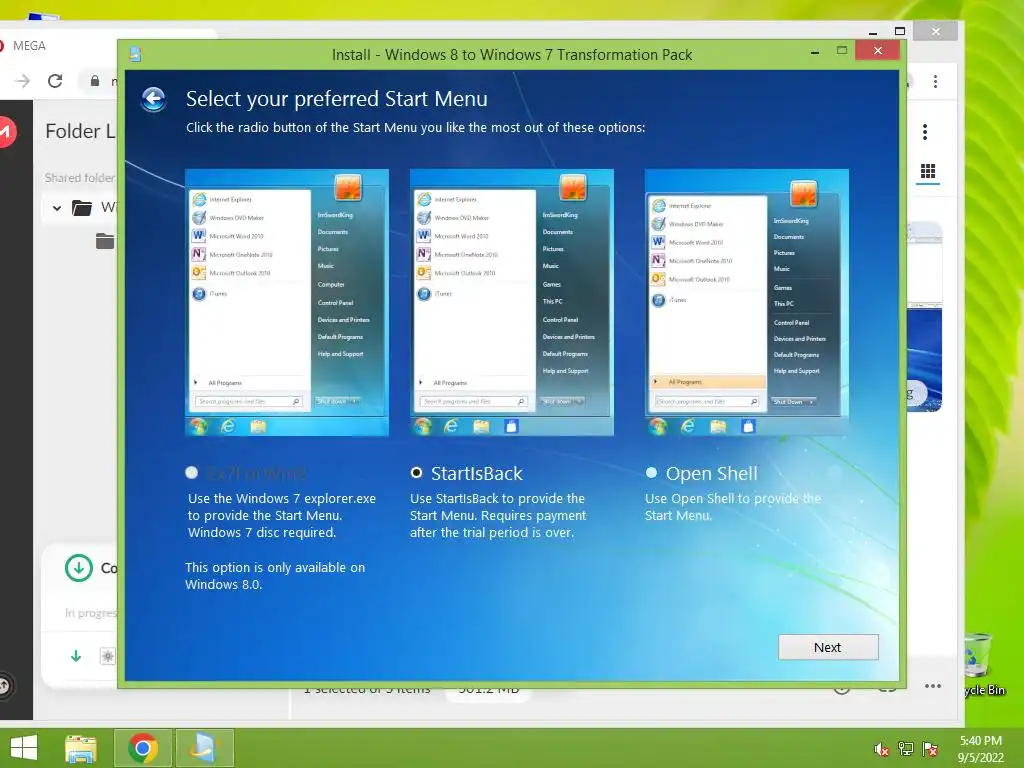The width and height of the screenshot is (1024, 768).
Task: Open the MEGA bottom bar three-dot menu
Action: point(933,686)
